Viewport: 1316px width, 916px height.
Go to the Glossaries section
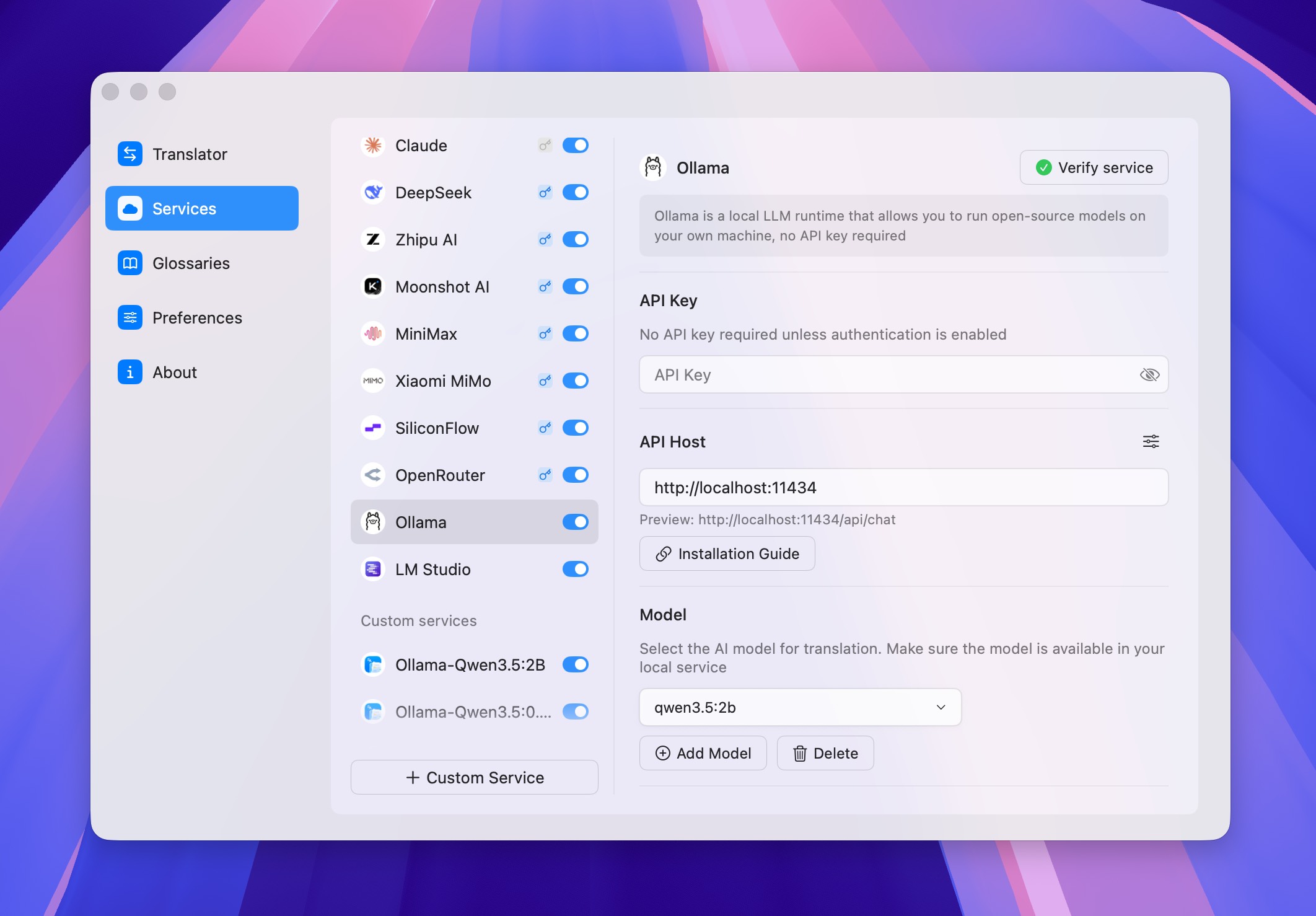202,263
